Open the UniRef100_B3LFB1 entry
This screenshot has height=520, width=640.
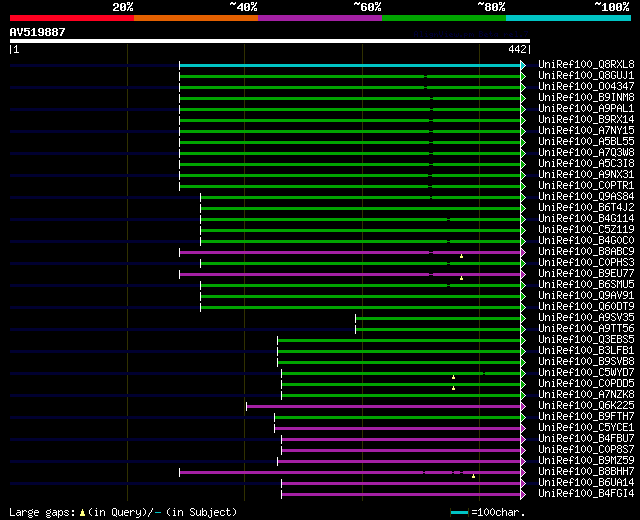click(586, 351)
